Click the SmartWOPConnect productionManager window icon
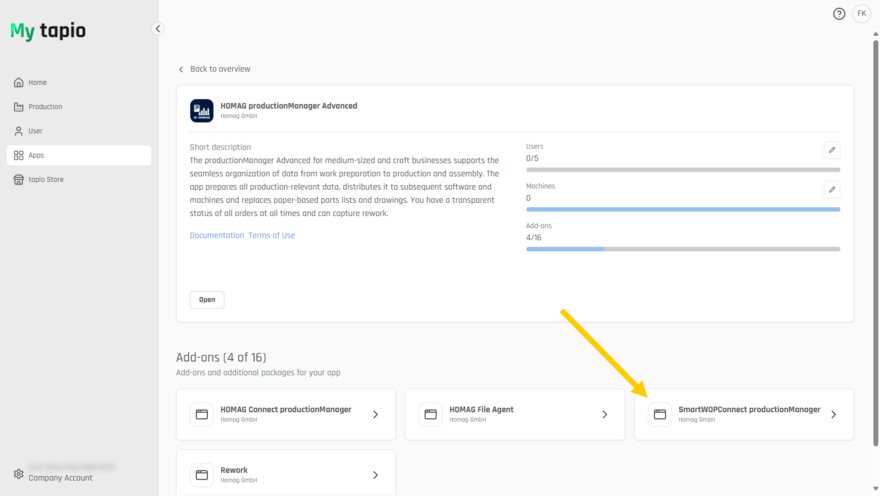 tap(659, 415)
